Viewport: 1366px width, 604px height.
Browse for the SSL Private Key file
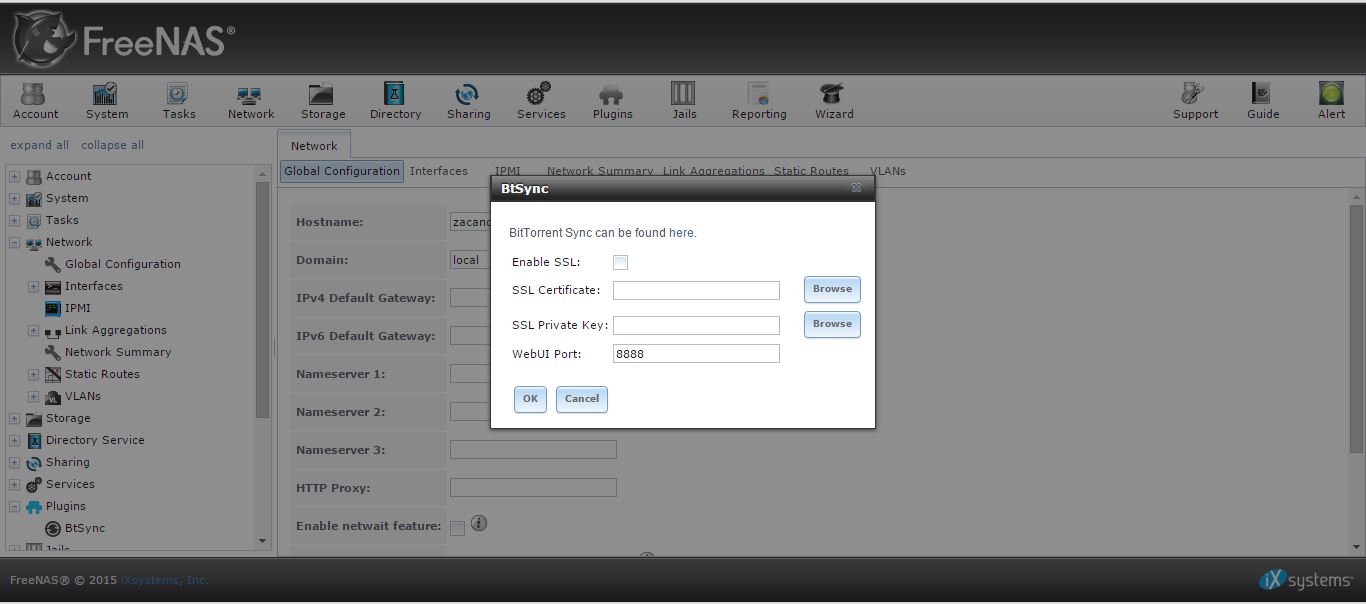(x=832, y=324)
